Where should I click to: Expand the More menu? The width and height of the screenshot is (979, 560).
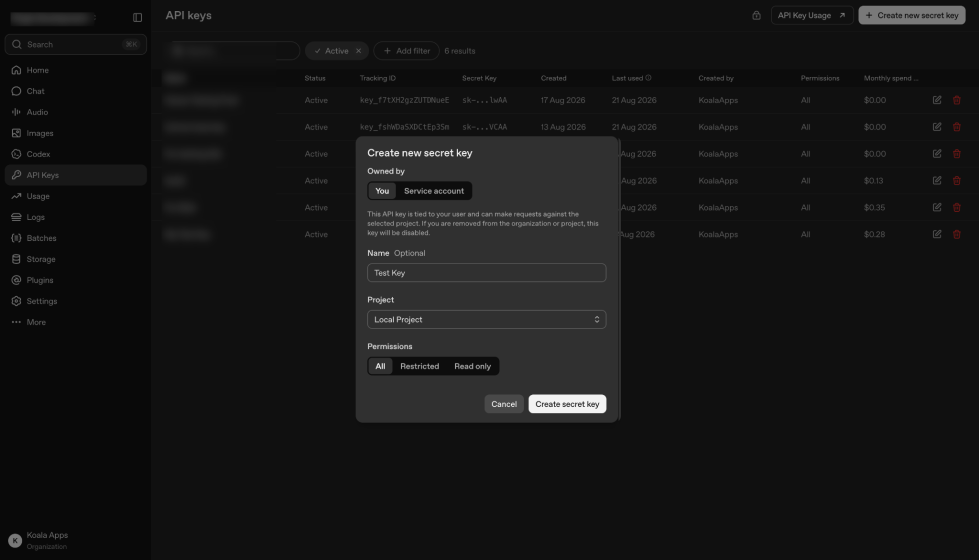[x=76, y=322]
